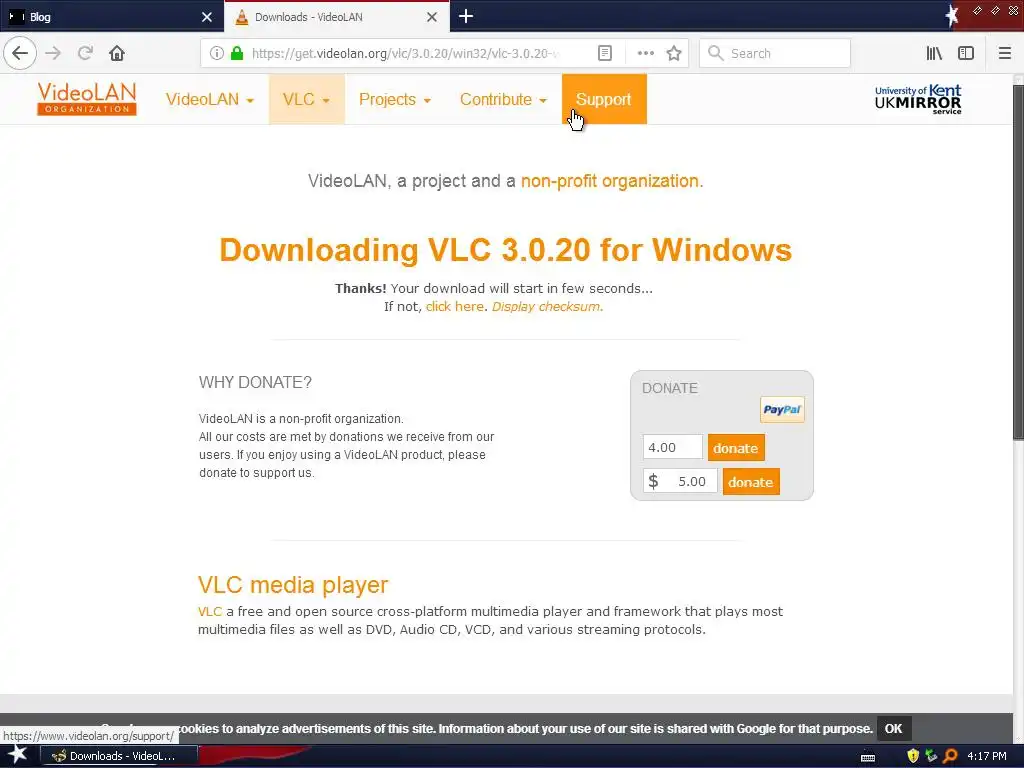Image resolution: width=1024 pixels, height=768 pixels.
Task: Click the University of Kent UK Mirror logo
Action: tap(918, 99)
